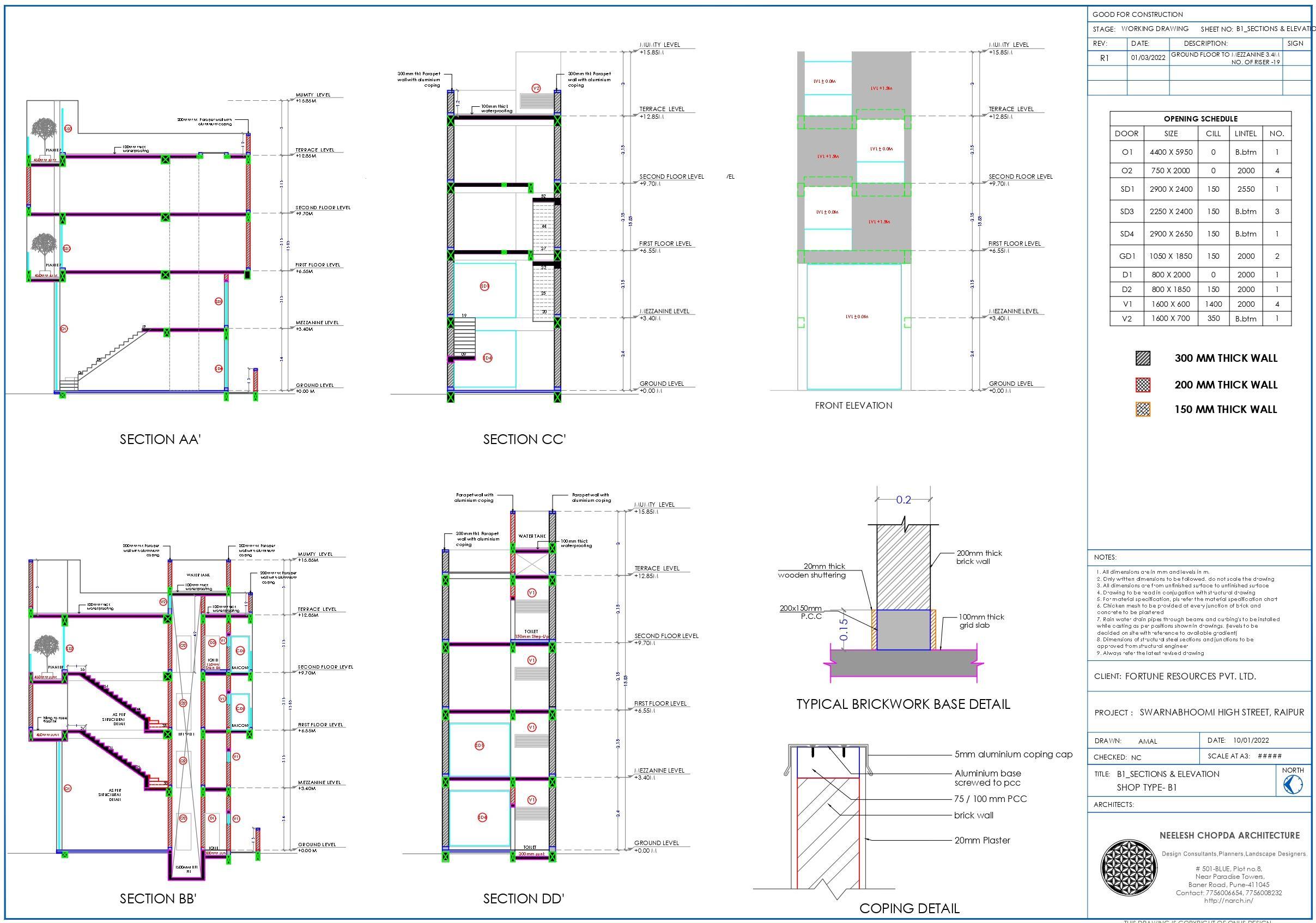
Task: Click the TYPICAL BRICKWORK BASE DETAIL title
Action: tap(903, 704)
